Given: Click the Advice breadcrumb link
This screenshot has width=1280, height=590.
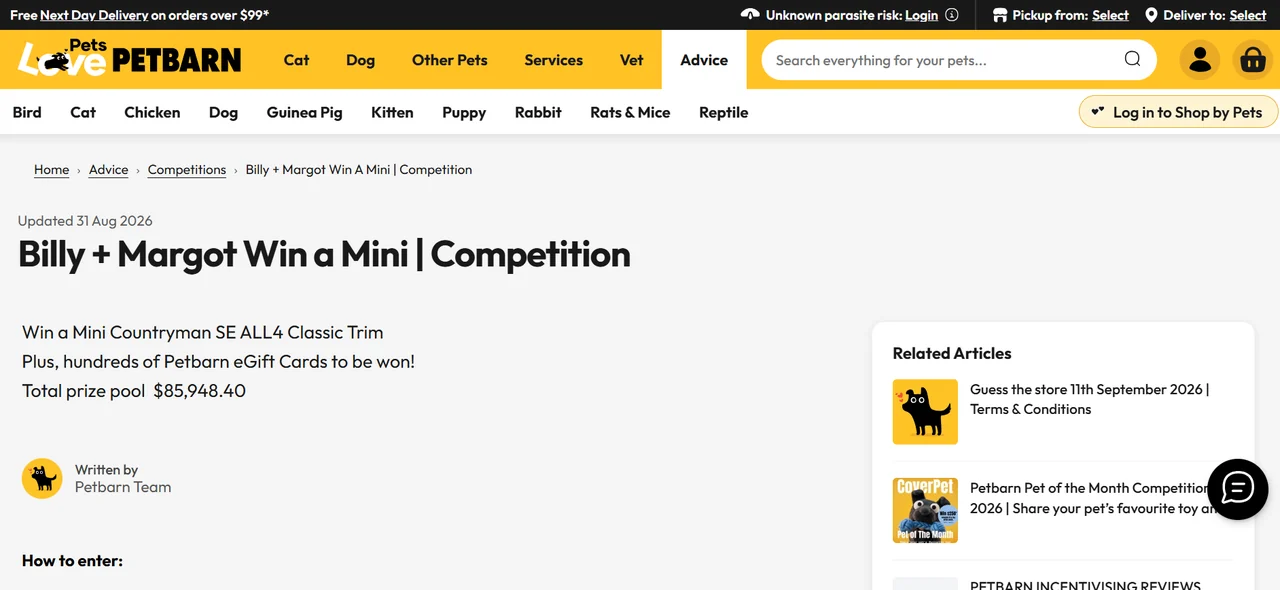Looking at the screenshot, I should coord(108,170).
